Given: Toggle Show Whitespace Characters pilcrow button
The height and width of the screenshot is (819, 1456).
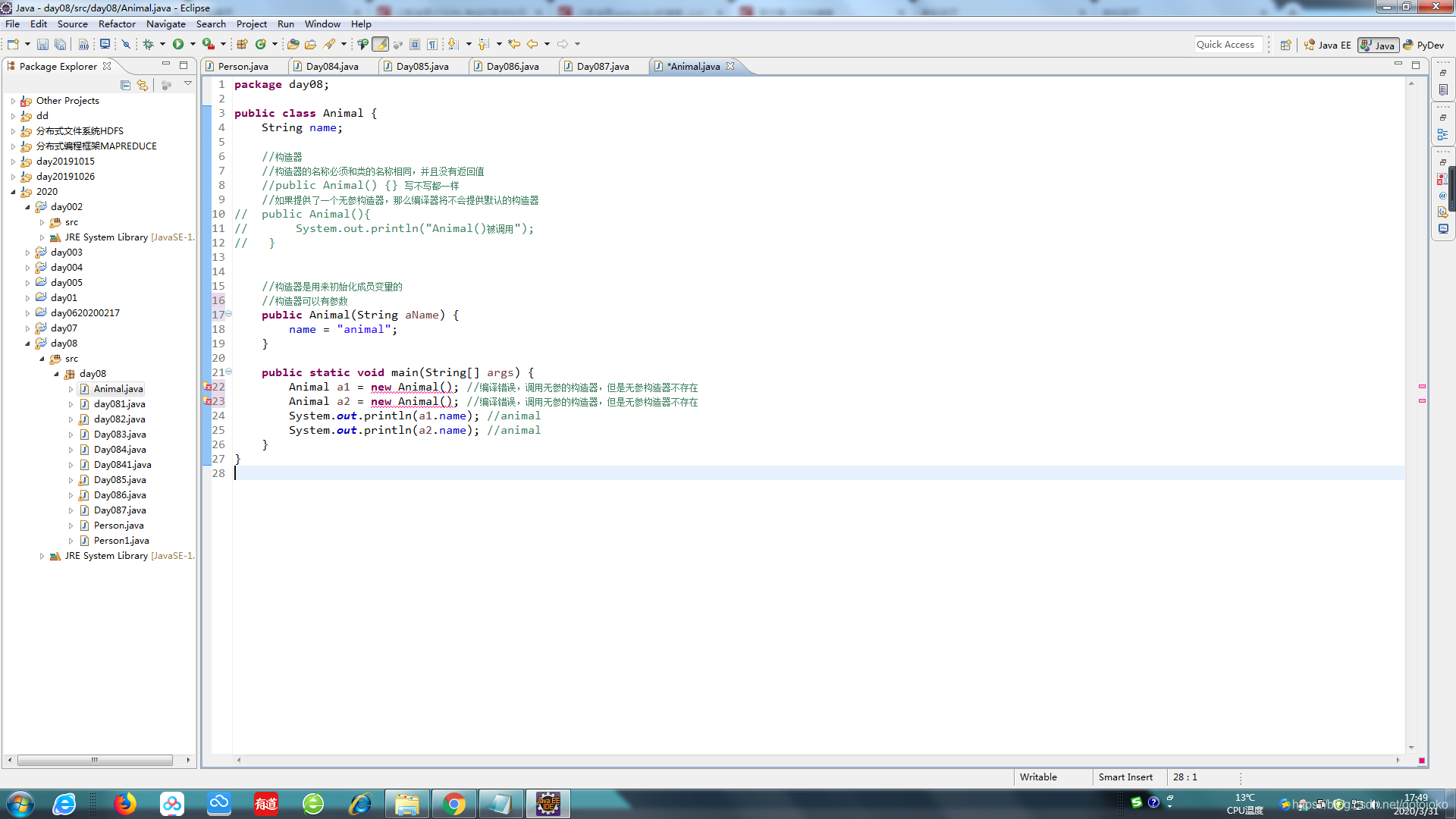Looking at the screenshot, I should point(432,45).
